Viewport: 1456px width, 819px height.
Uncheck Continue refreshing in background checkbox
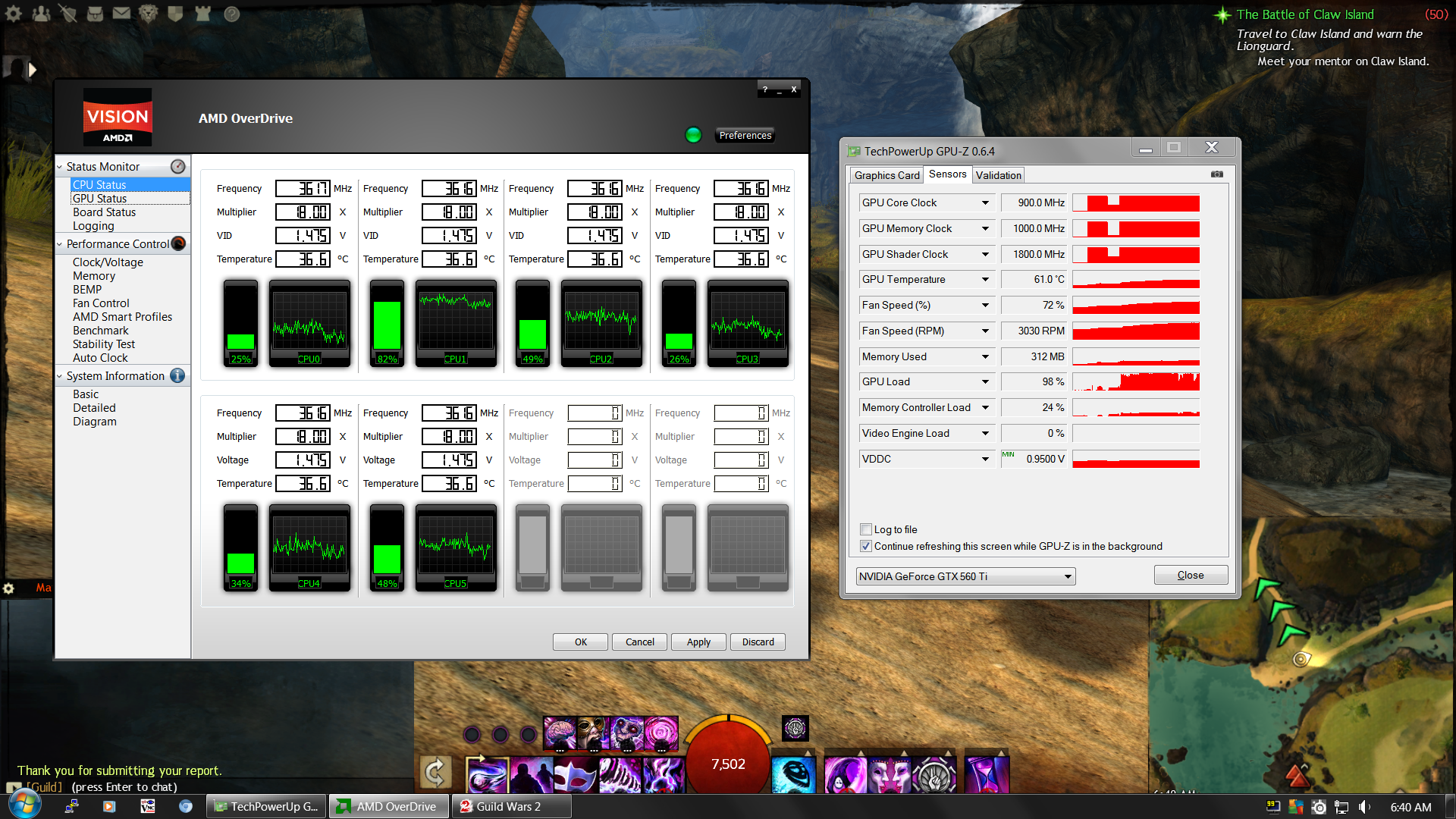coord(866,546)
